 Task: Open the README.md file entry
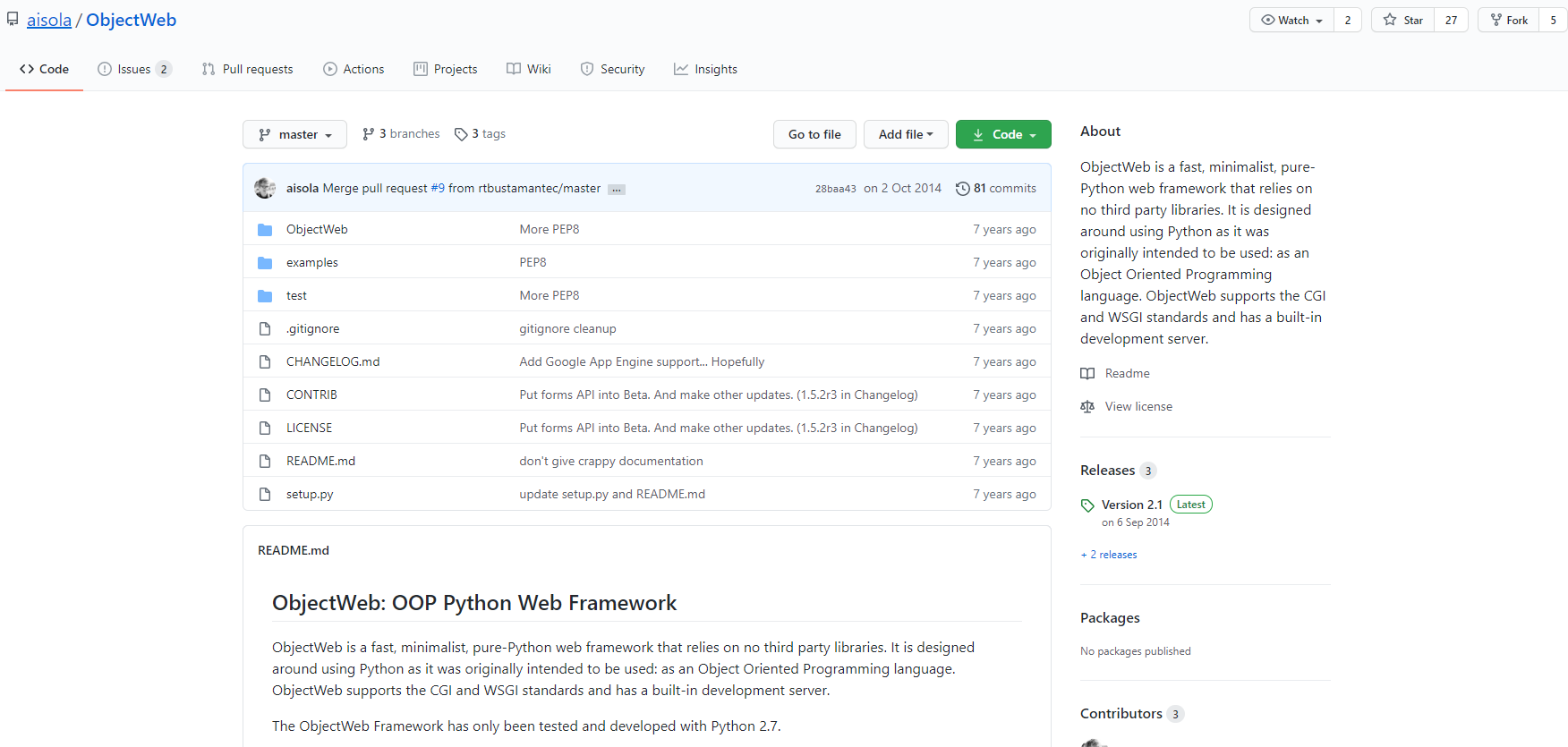click(x=320, y=461)
